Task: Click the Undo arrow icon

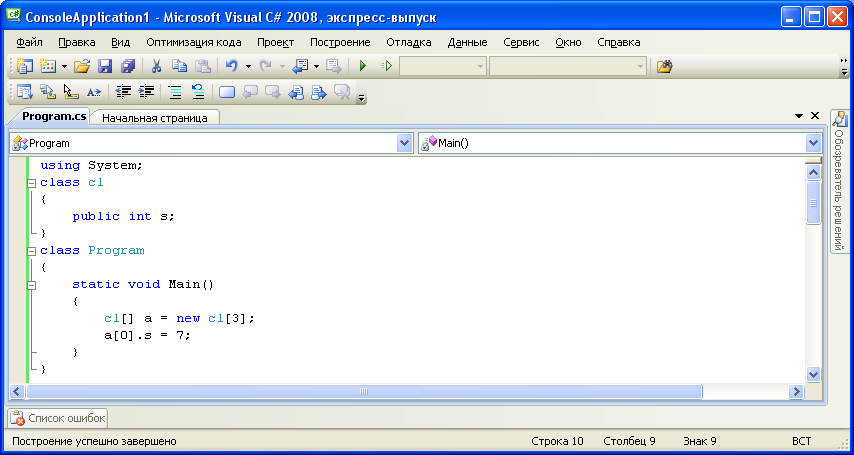Action: pyautogui.click(x=231, y=66)
